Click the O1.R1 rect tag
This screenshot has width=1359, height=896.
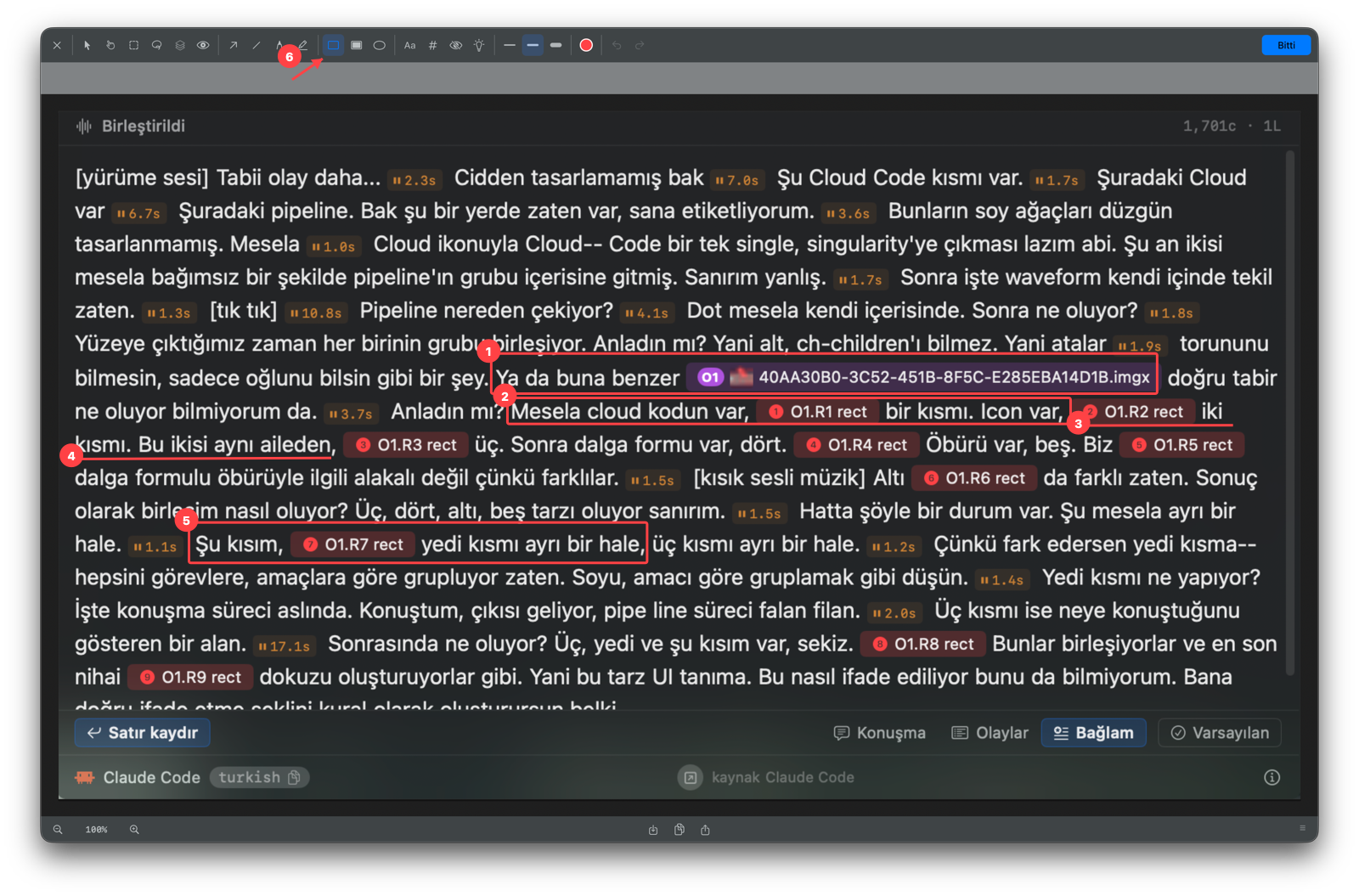coord(818,412)
